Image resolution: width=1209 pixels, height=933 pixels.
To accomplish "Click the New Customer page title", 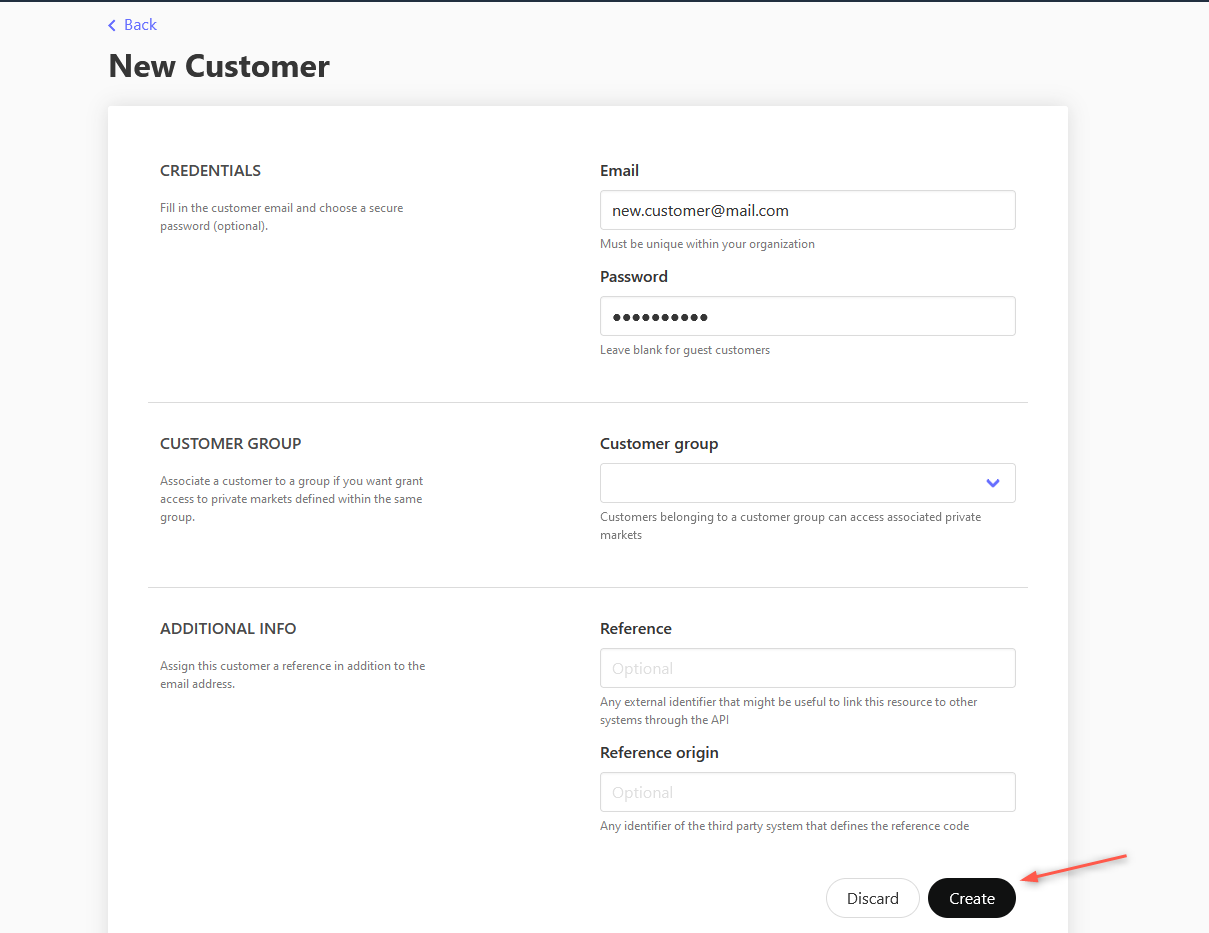I will click(x=218, y=66).
